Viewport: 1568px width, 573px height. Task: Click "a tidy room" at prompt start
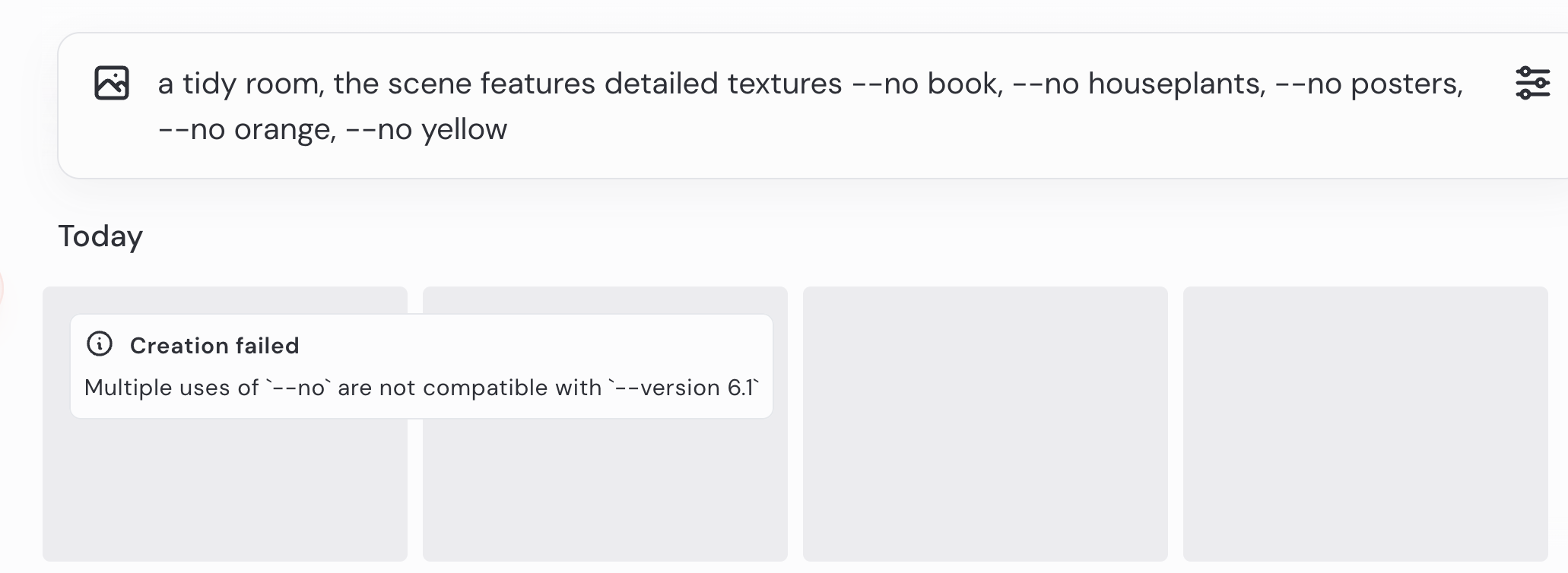(240, 84)
